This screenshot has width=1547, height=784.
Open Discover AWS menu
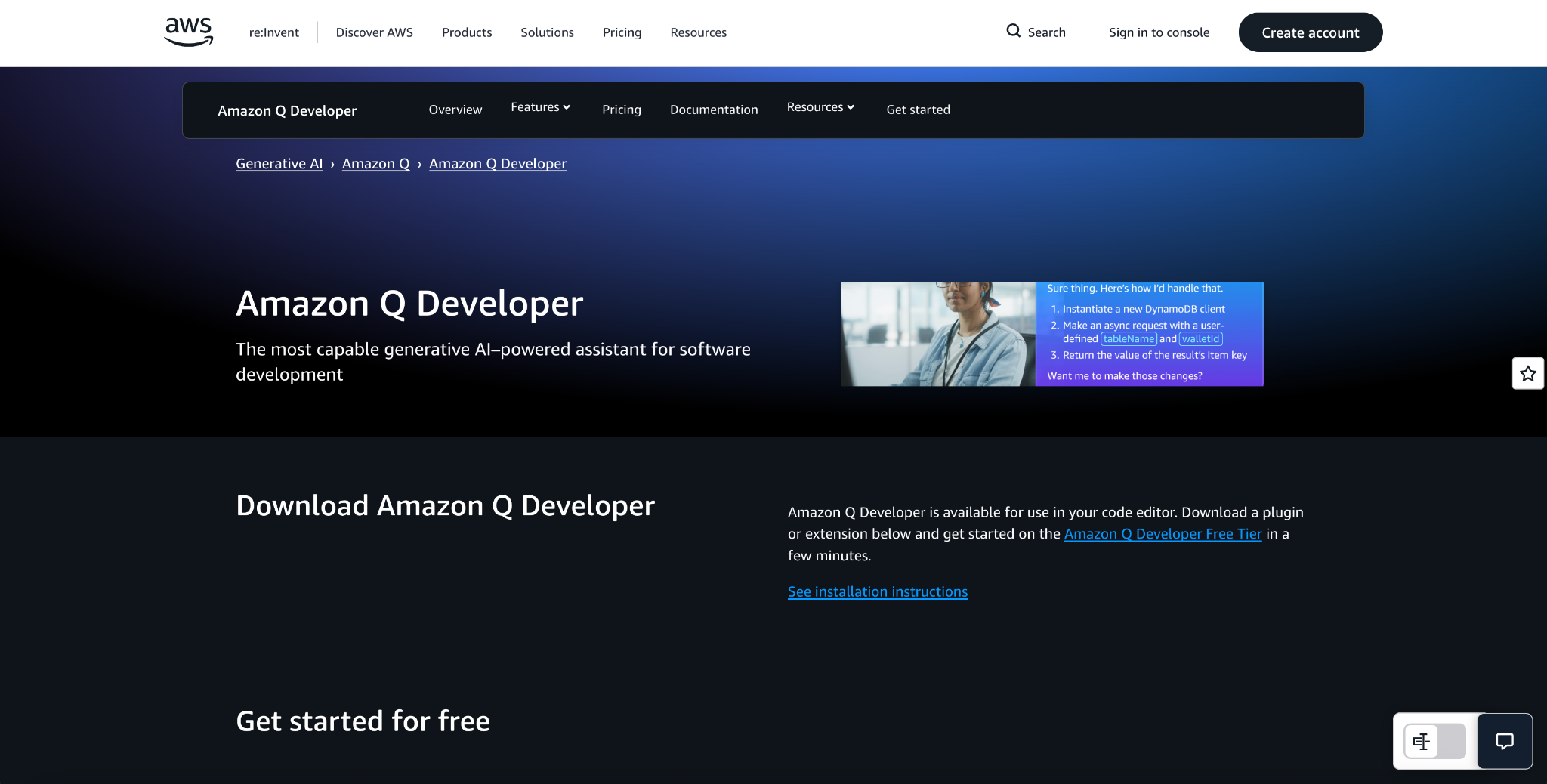pyautogui.click(x=375, y=32)
